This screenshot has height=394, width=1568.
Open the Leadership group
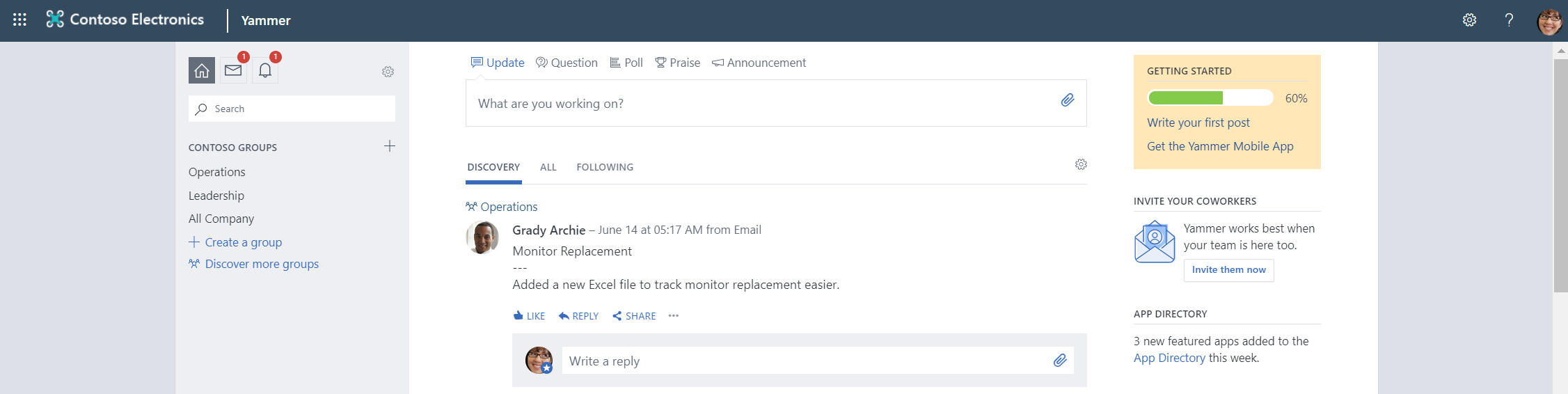pyautogui.click(x=216, y=196)
